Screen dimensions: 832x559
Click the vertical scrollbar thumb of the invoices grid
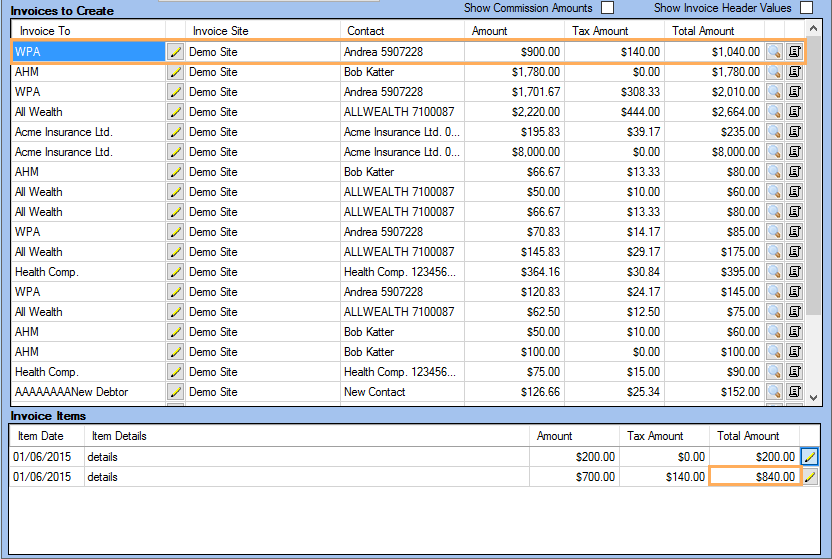tap(813, 176)
